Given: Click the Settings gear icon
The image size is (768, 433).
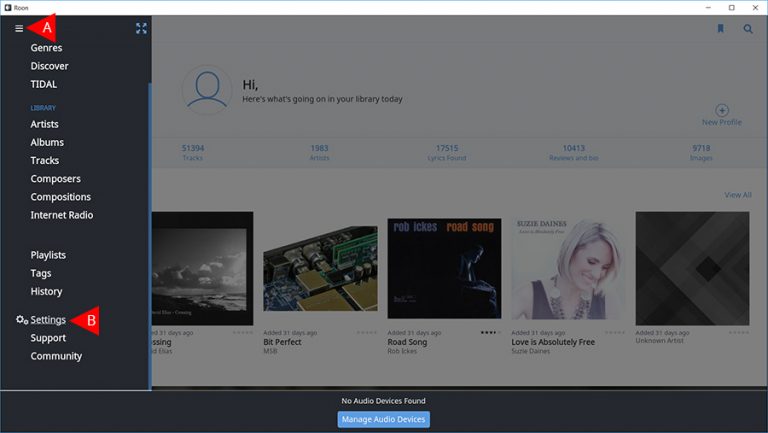Looking at the screenshot, I should (21, 320).
